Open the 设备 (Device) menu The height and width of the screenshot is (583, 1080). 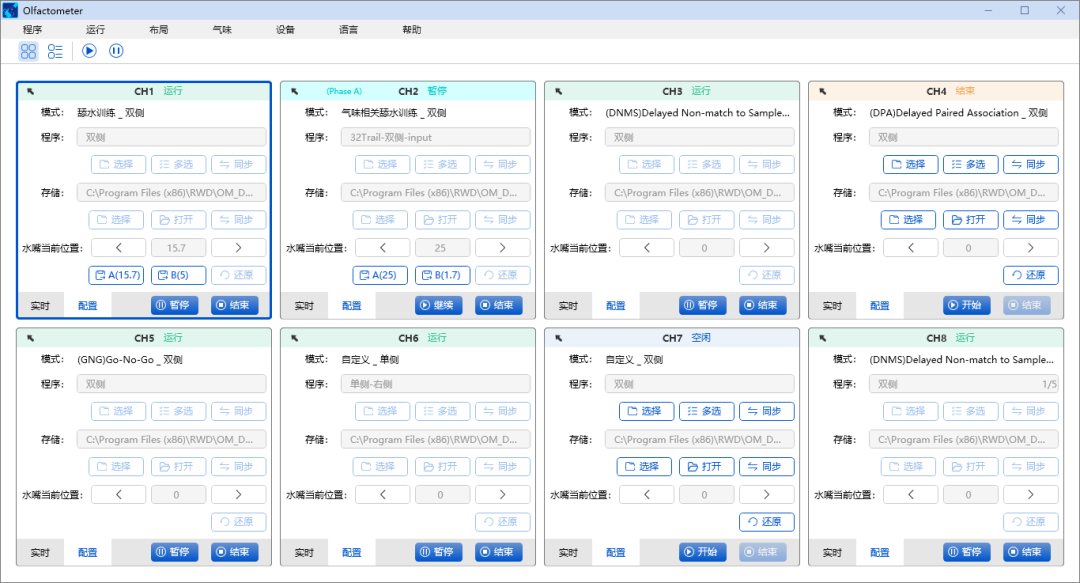tap(284, 29)
